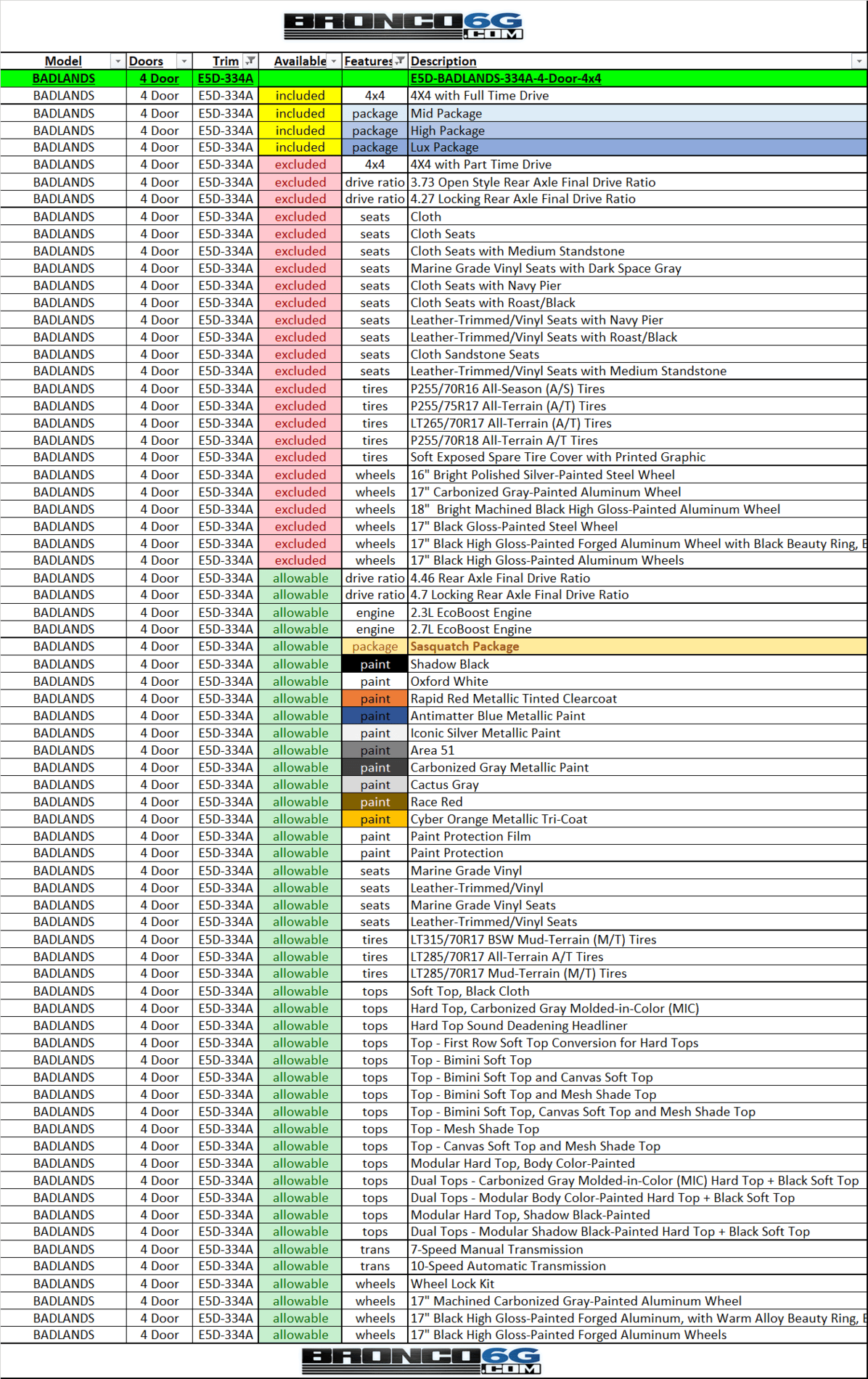Select First Row Soft Top Conversion cell

[x=638, y=1043]
